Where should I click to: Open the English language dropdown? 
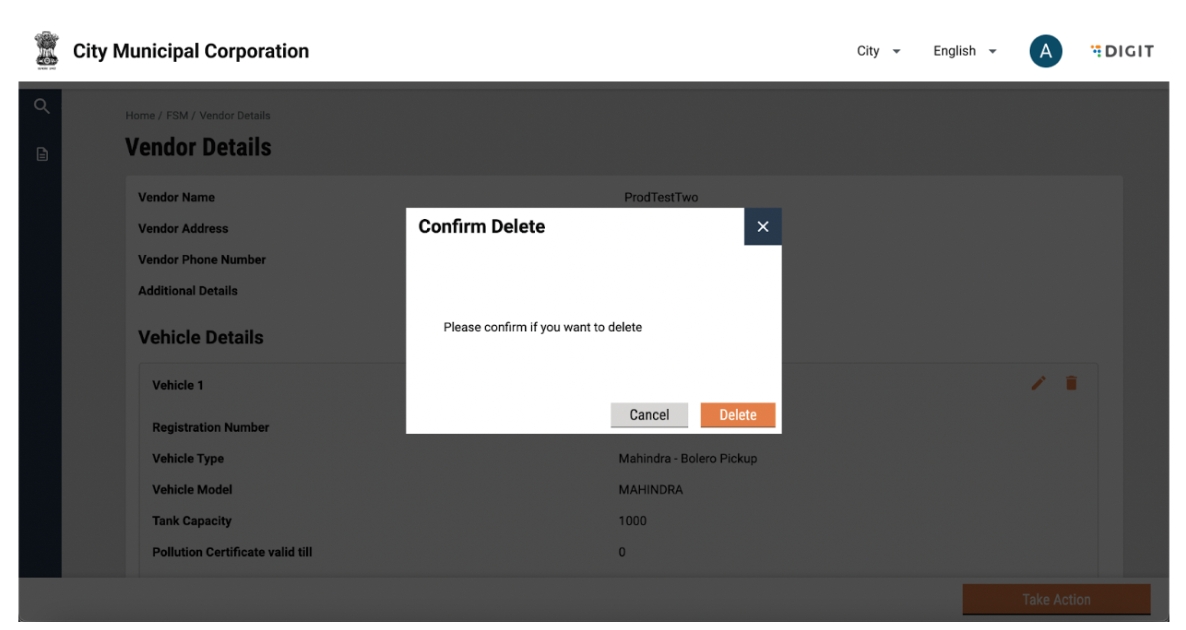(x=964, y=52)
